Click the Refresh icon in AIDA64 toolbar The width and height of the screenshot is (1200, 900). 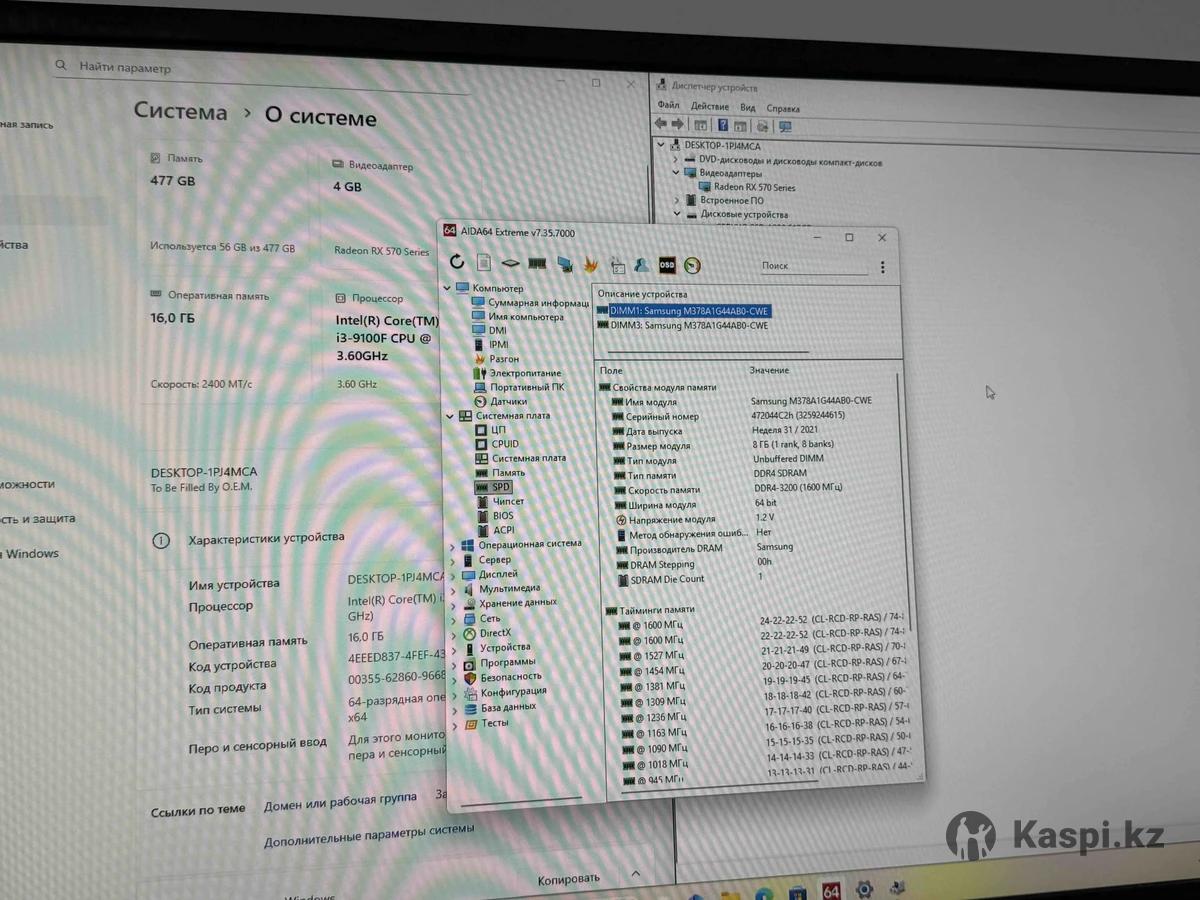point(457,262)
